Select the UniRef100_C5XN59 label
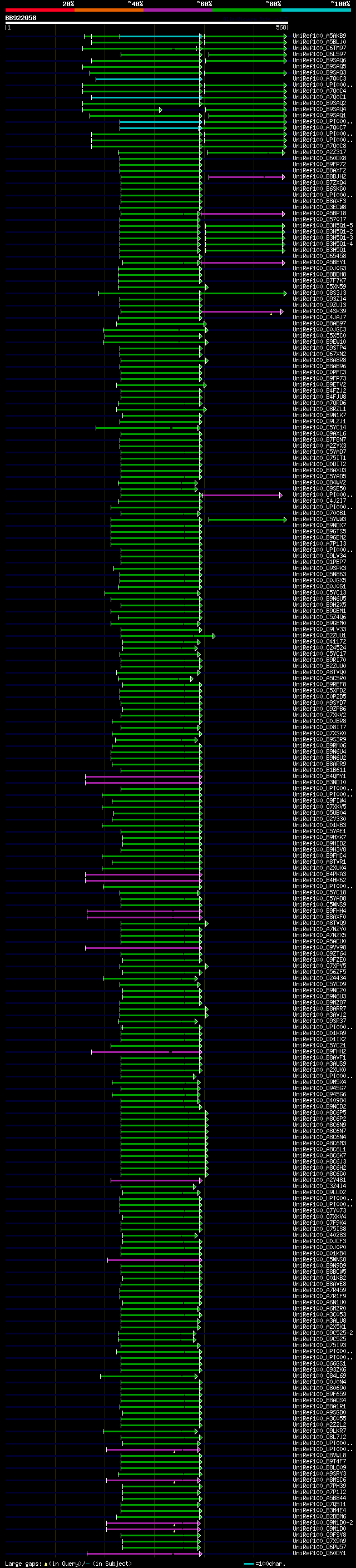The height and width of the screenshot is (1568, 356). tap(319, 286)
